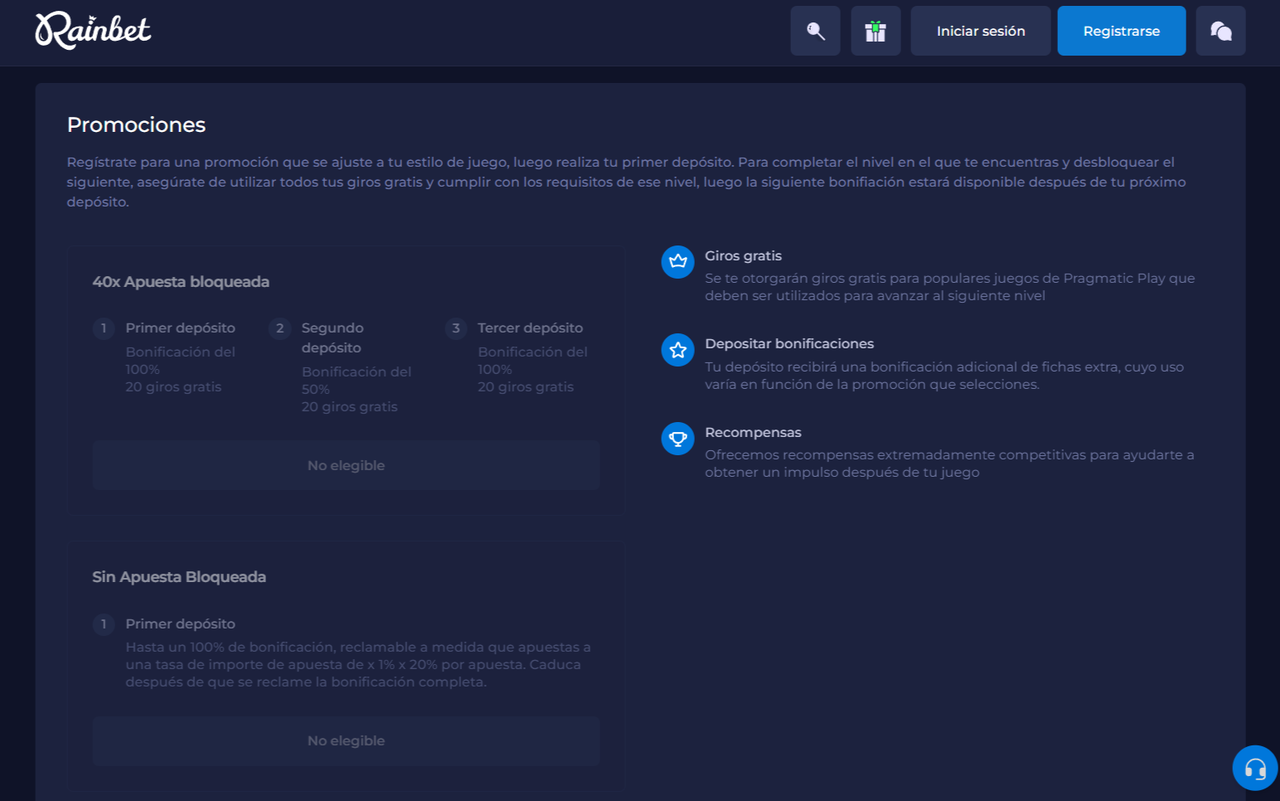Open the headset support widget
Image resolution: width=1280 pixels, height=801 pixels.
pyautogui.click(x=1256, y=769)
